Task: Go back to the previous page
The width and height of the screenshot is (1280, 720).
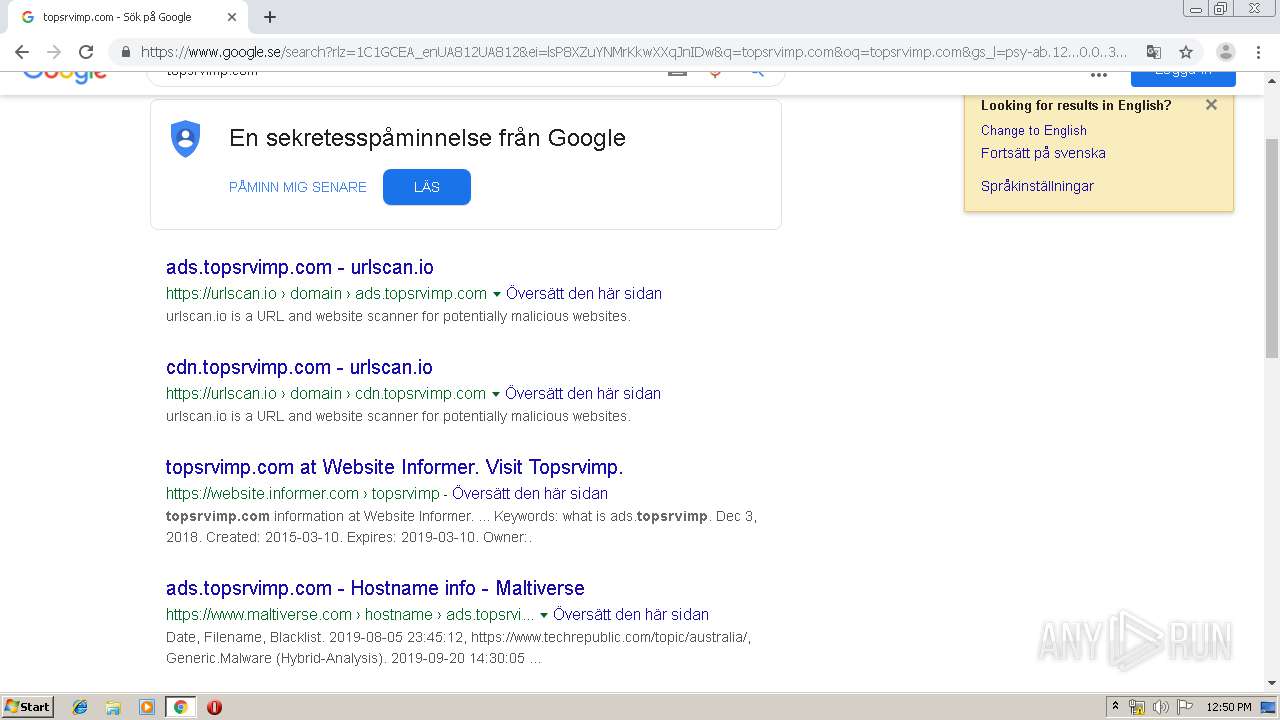Action: (22, 52)
